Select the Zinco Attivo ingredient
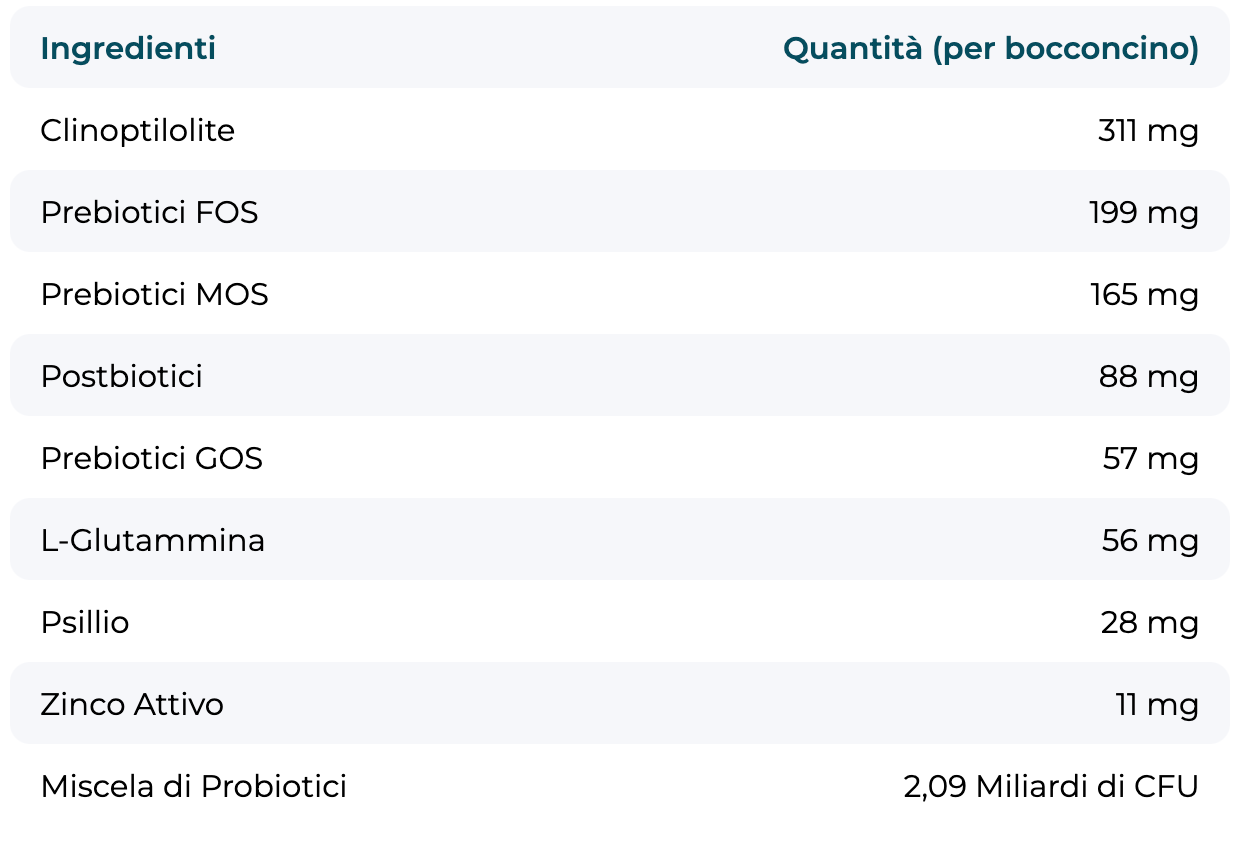The image size is (1238, 842). pos(132,704)
